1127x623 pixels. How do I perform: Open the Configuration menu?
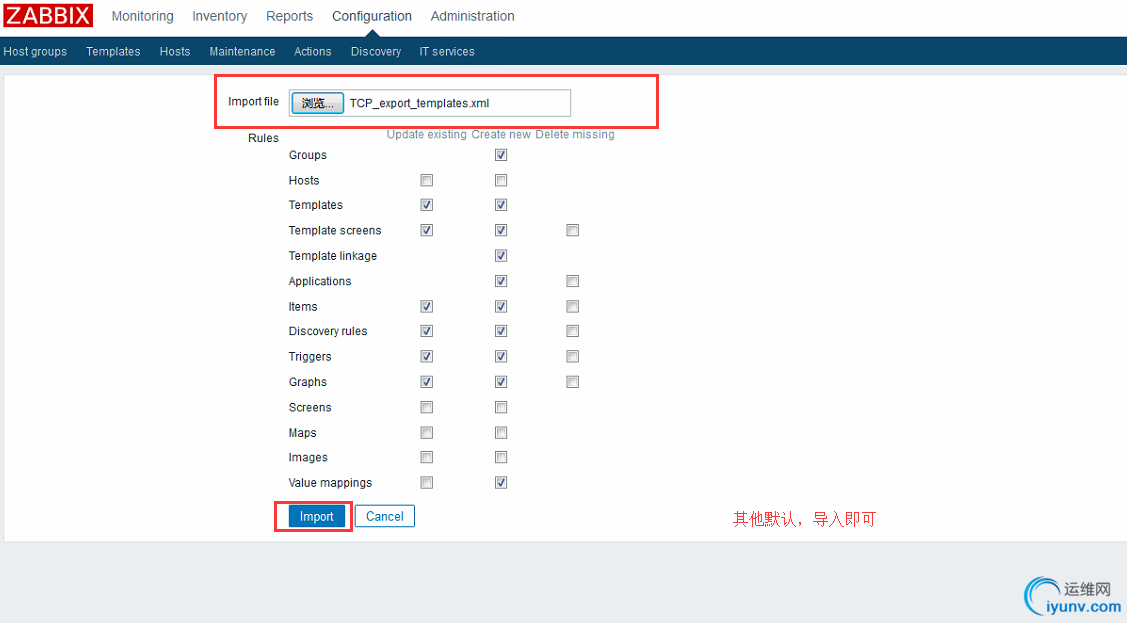click(372, 16)
